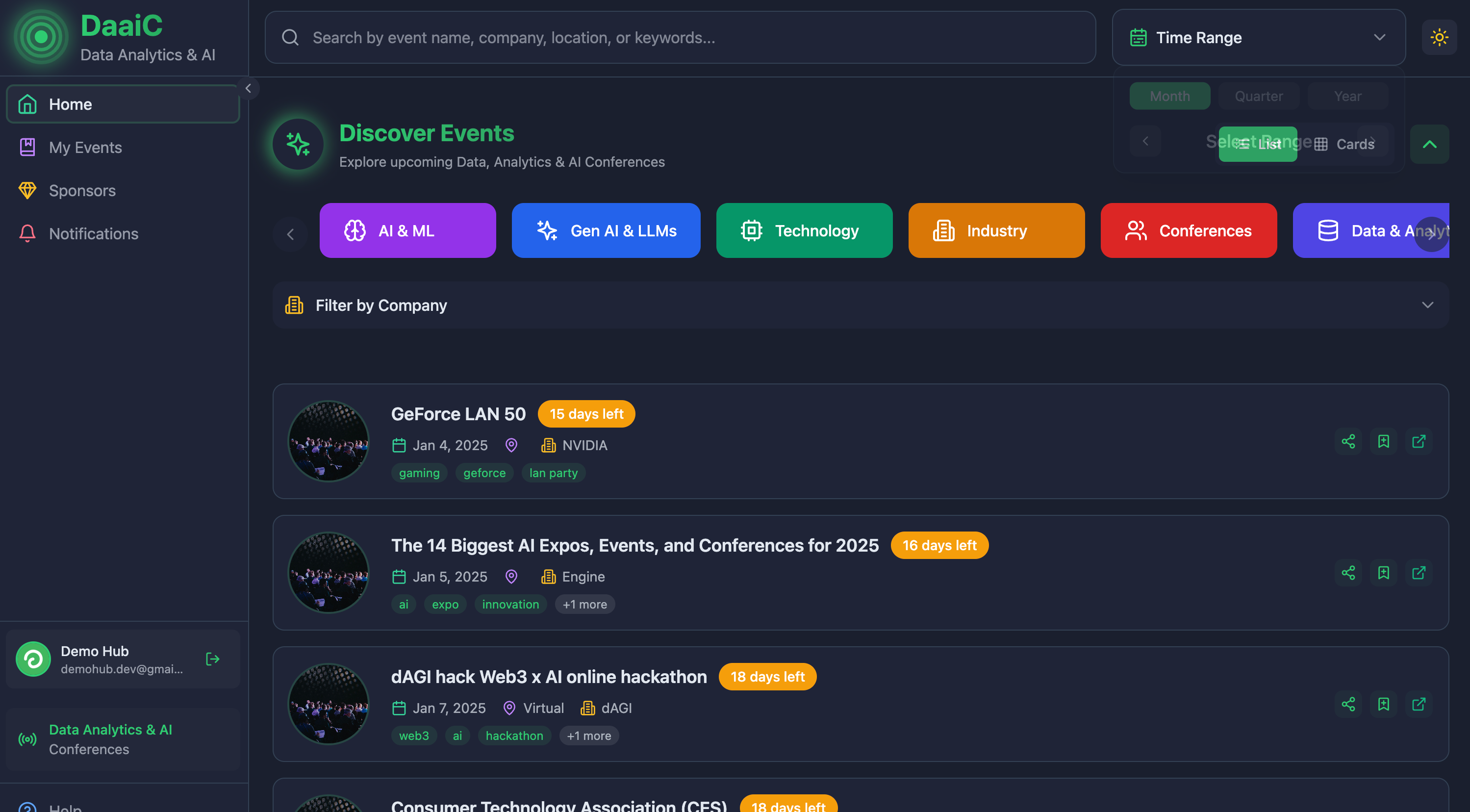Click the logout icon beside Demo Hub

tap(212, 659)
